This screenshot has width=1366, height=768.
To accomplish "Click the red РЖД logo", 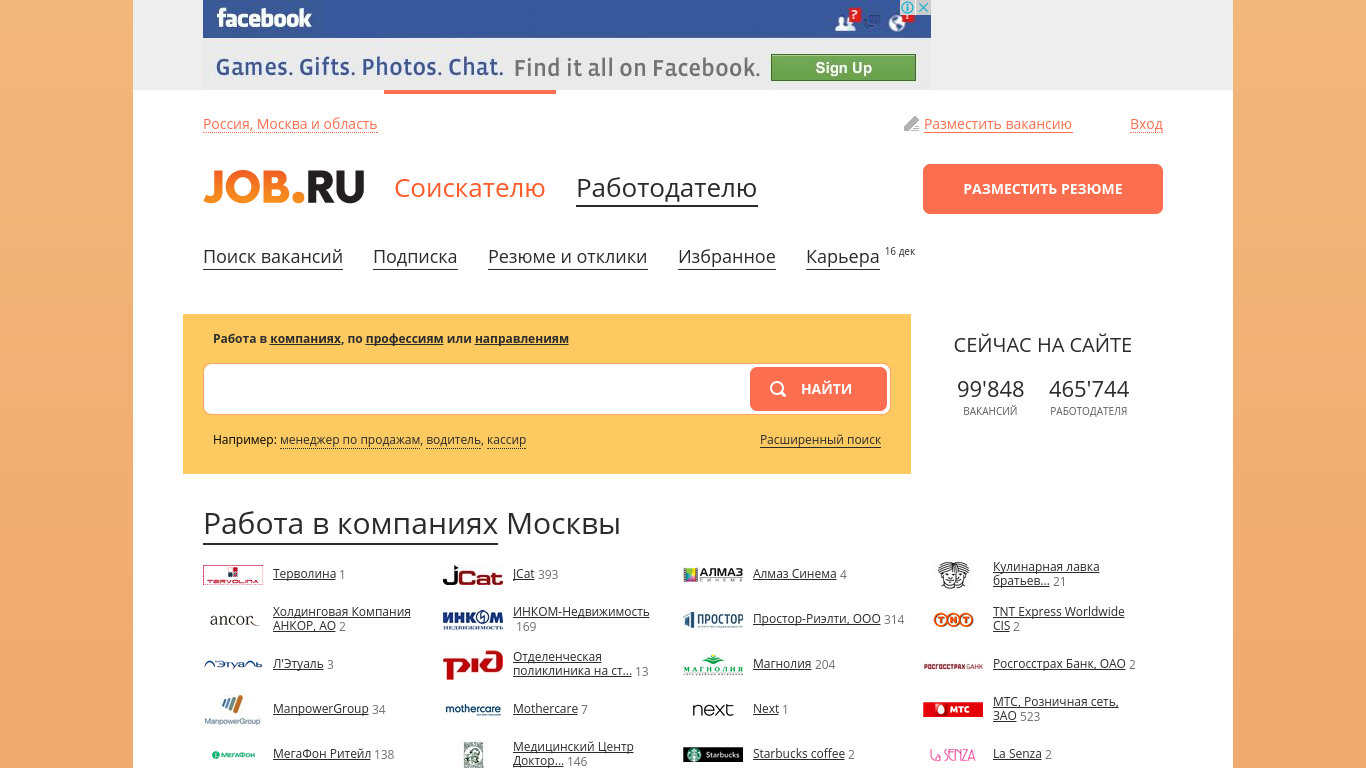I will [472, 665].
